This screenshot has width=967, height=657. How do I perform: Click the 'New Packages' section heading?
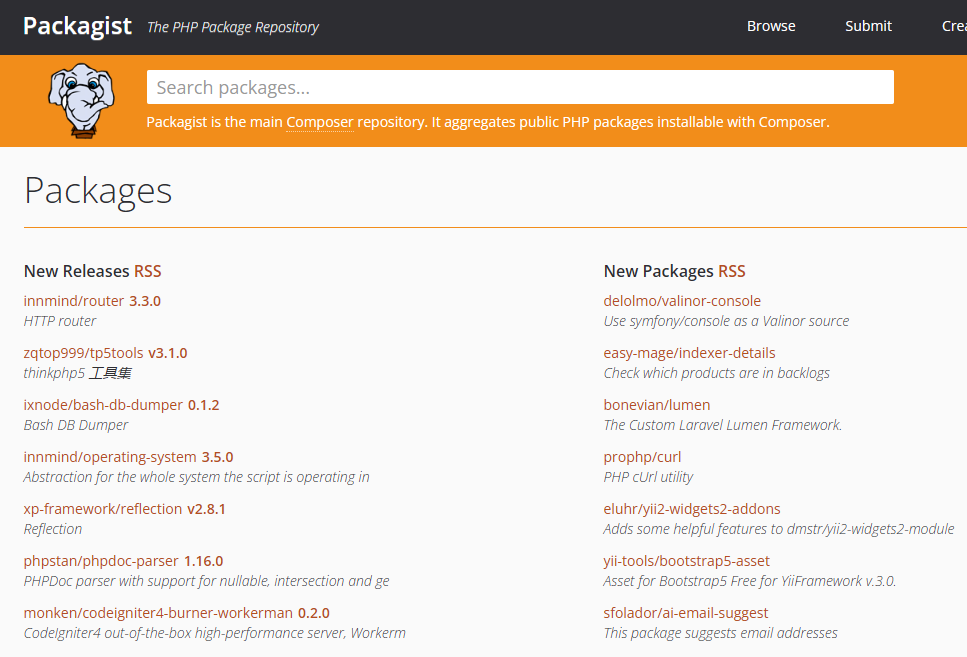659,271
